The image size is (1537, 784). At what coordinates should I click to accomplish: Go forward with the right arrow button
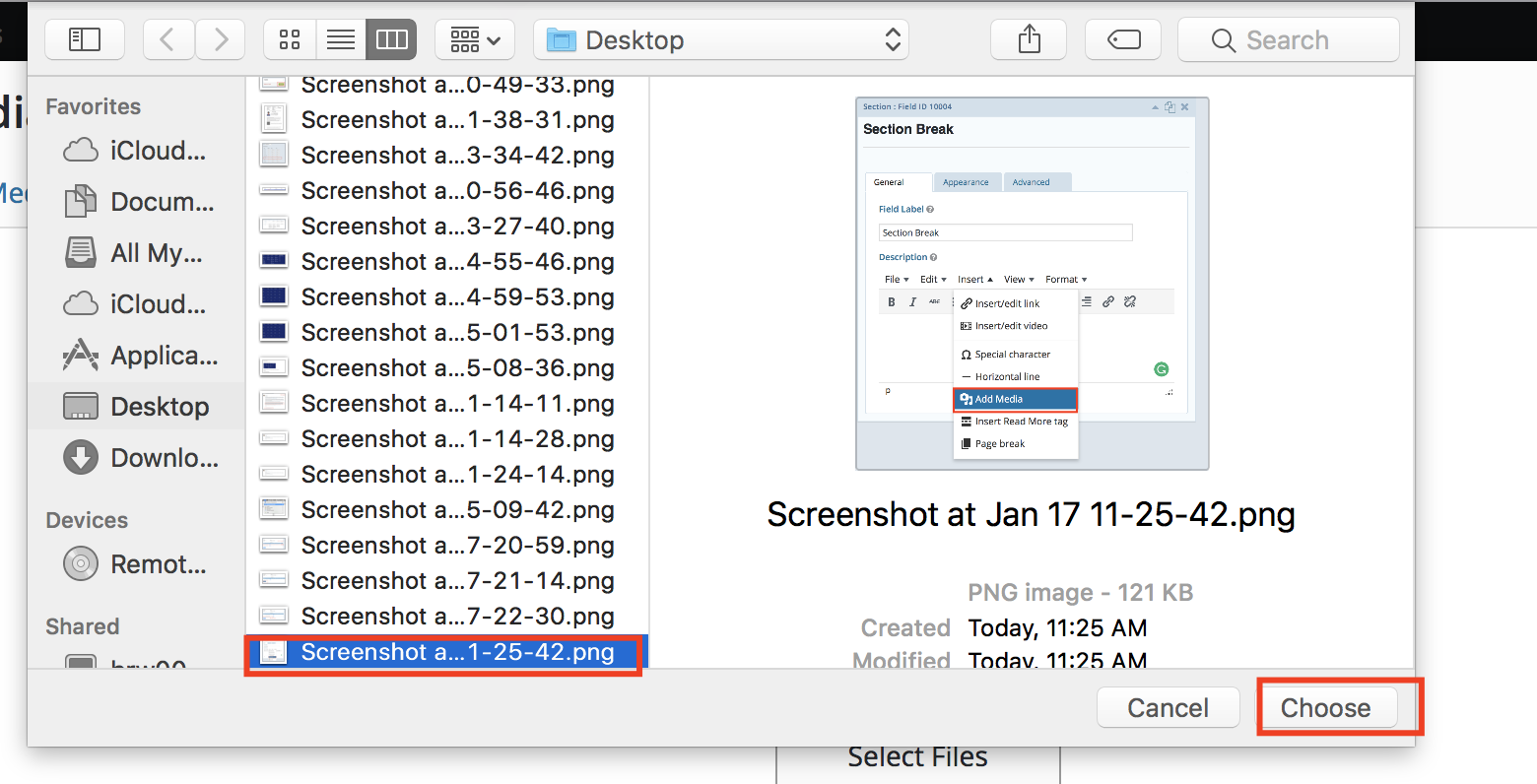click(221, 39)
